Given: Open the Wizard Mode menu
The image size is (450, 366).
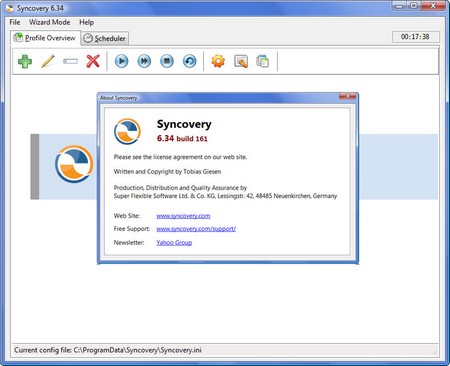Looking at the screenshot, I should pos(50,22).
